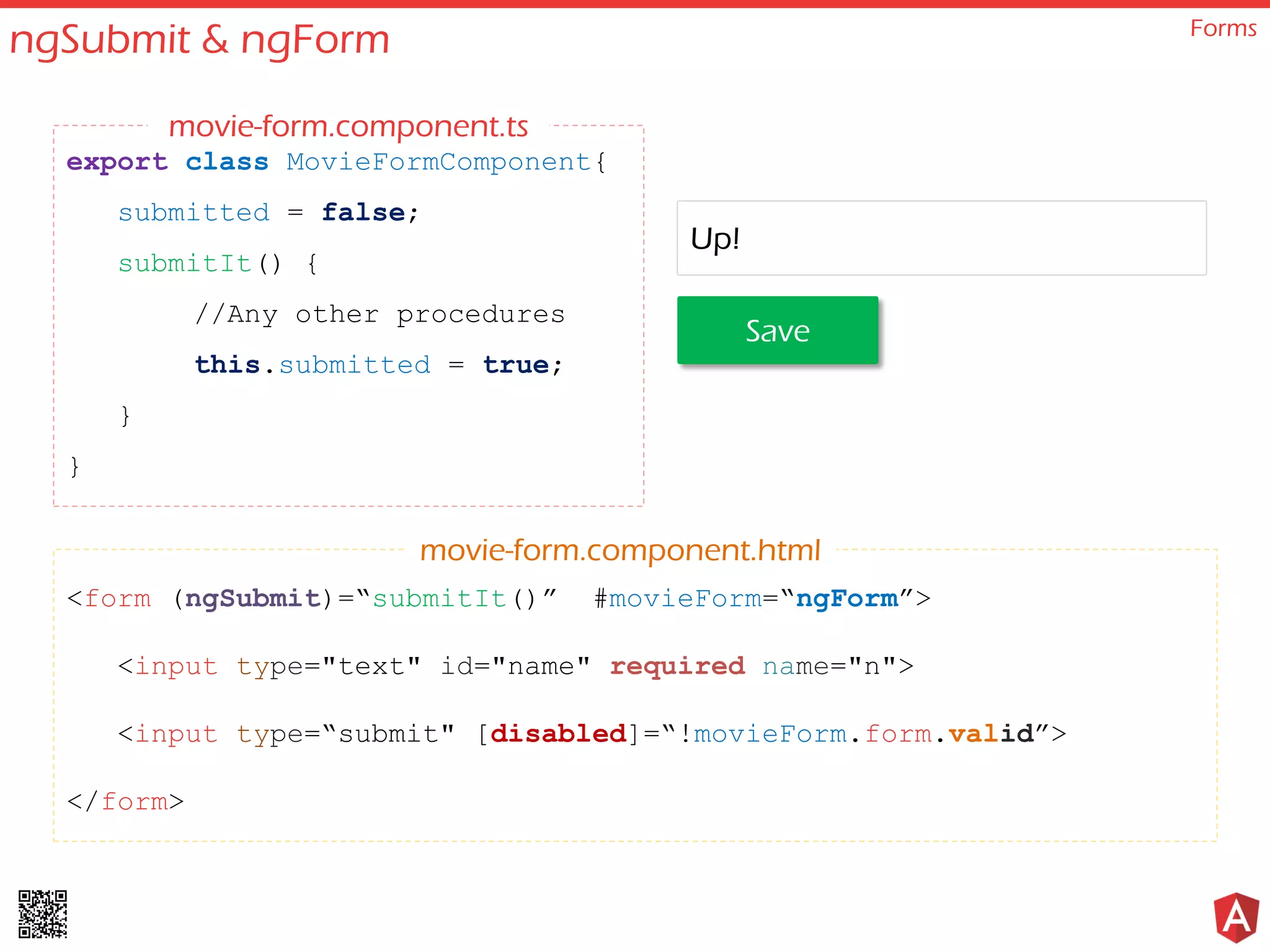Click the "ngSubmit & ngForm" slide title
Viewport: 1270px width, 952px height.
[200, 40]
